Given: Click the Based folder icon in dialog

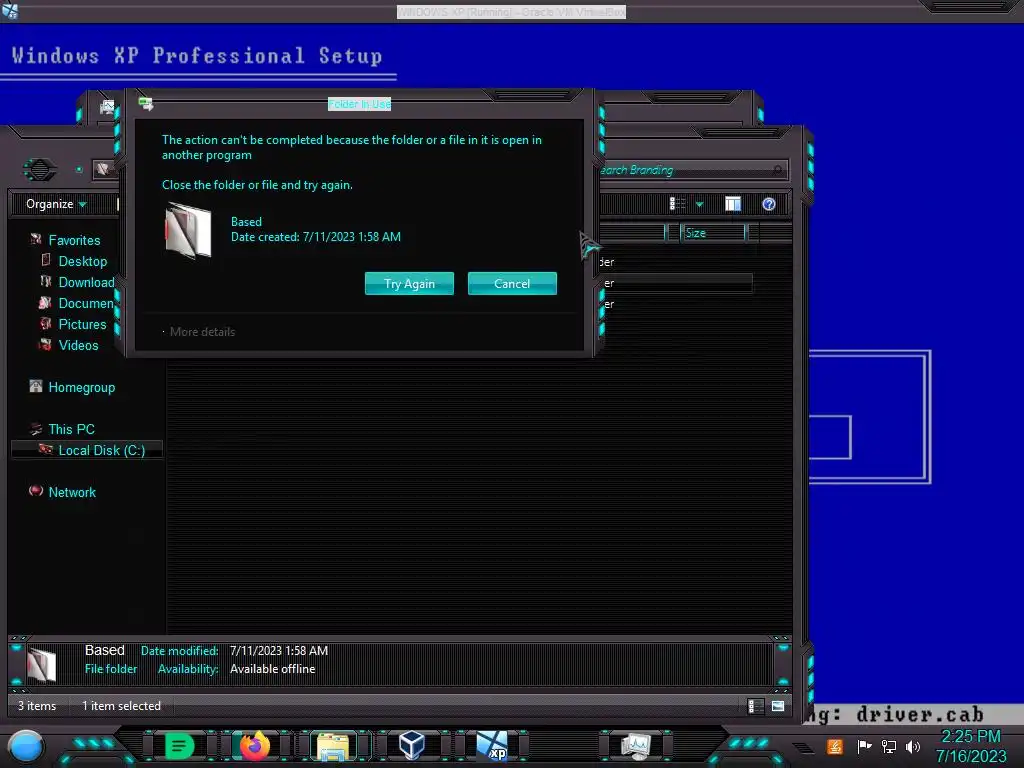Looking at the screenshot, I should tap(189, 231).
